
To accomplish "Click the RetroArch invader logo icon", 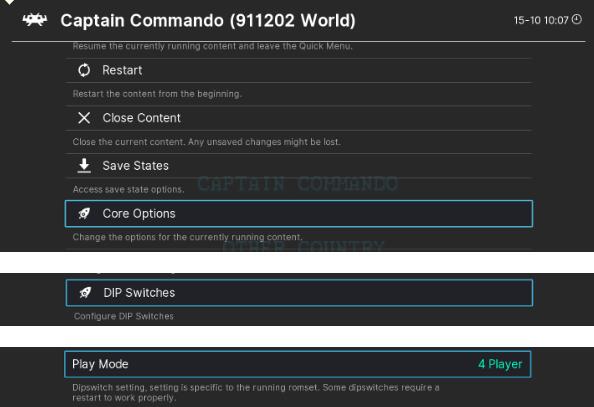I will tap(35, 20).
